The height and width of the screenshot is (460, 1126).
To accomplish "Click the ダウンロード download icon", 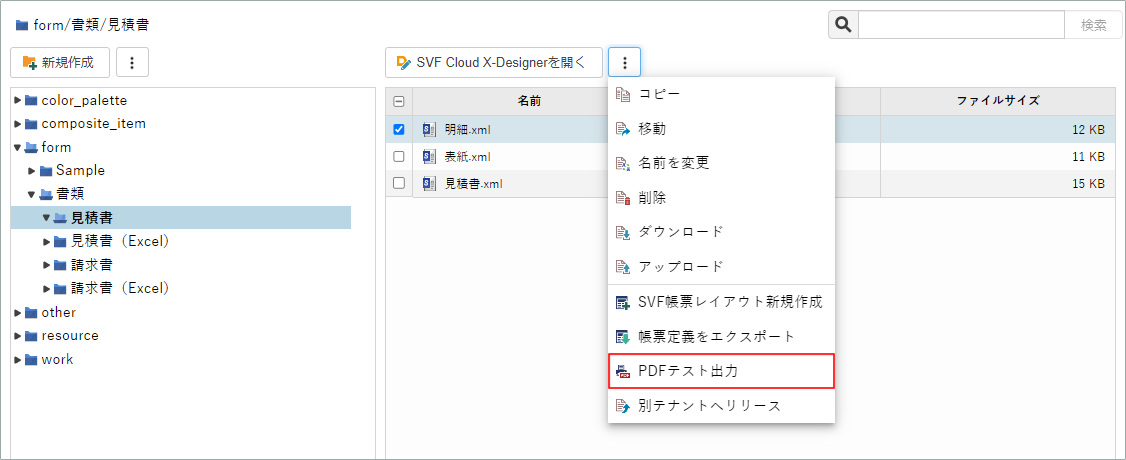I will click(623, 233).
